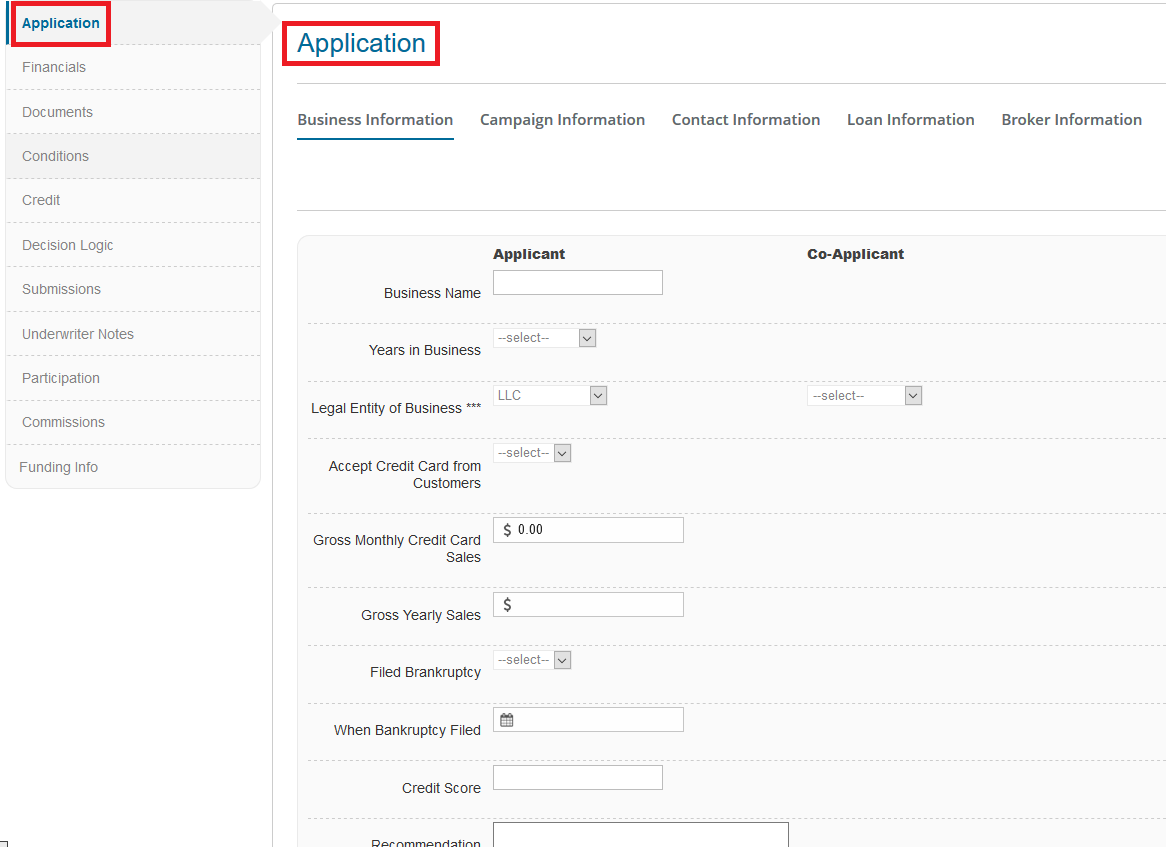This screenshot has width=1166, height=847.
Task: Switch to the Business Information tab
Action: tap(375, 120)
